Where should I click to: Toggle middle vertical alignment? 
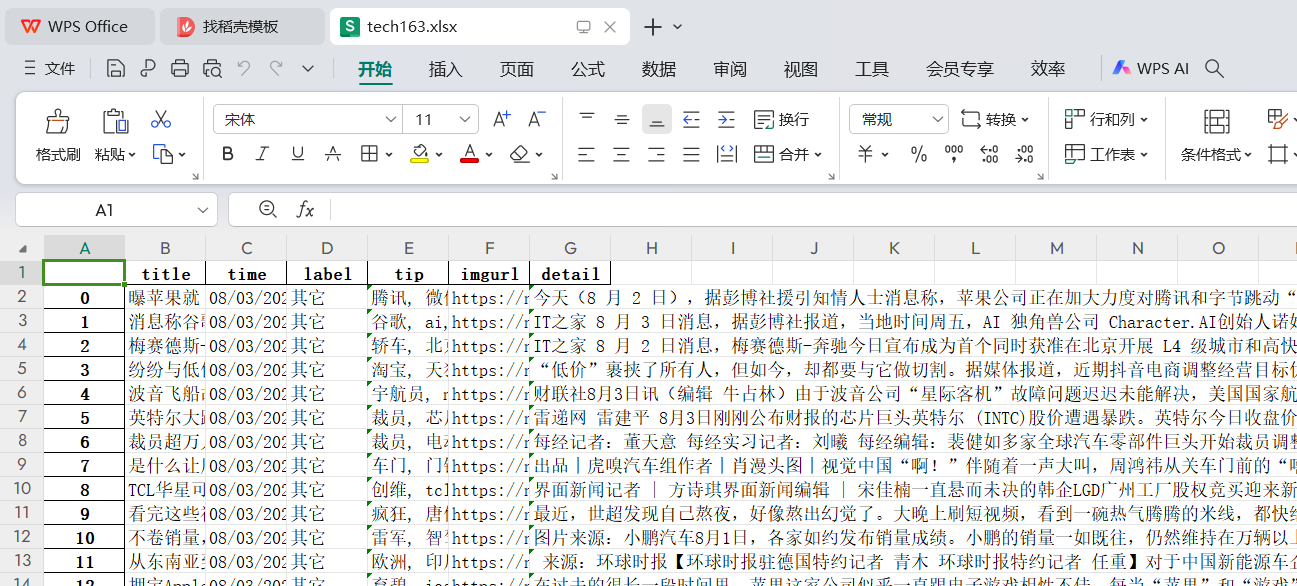[x=622, y=120]
